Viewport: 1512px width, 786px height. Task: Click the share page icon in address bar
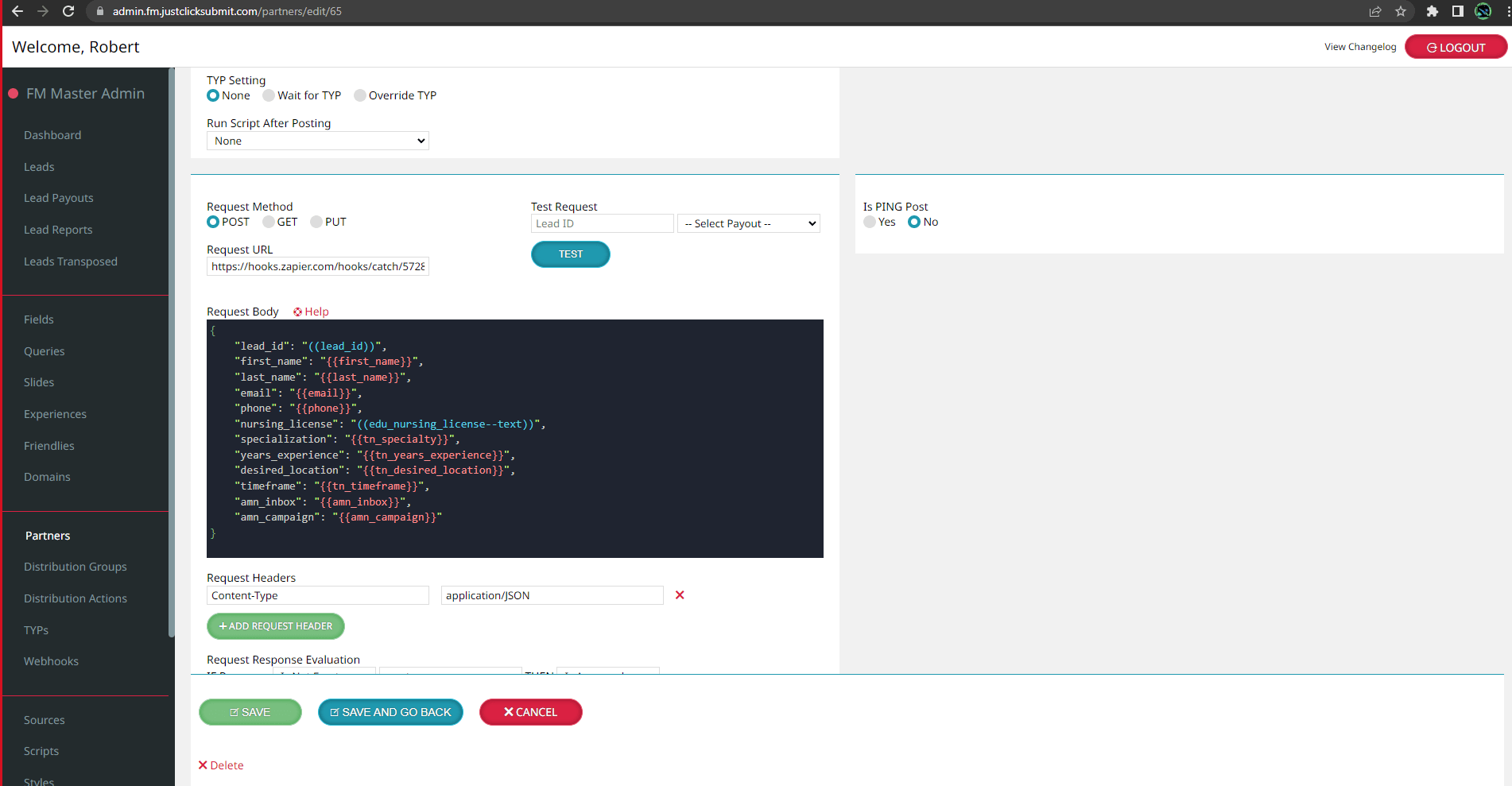click(x=1375, y=11)
